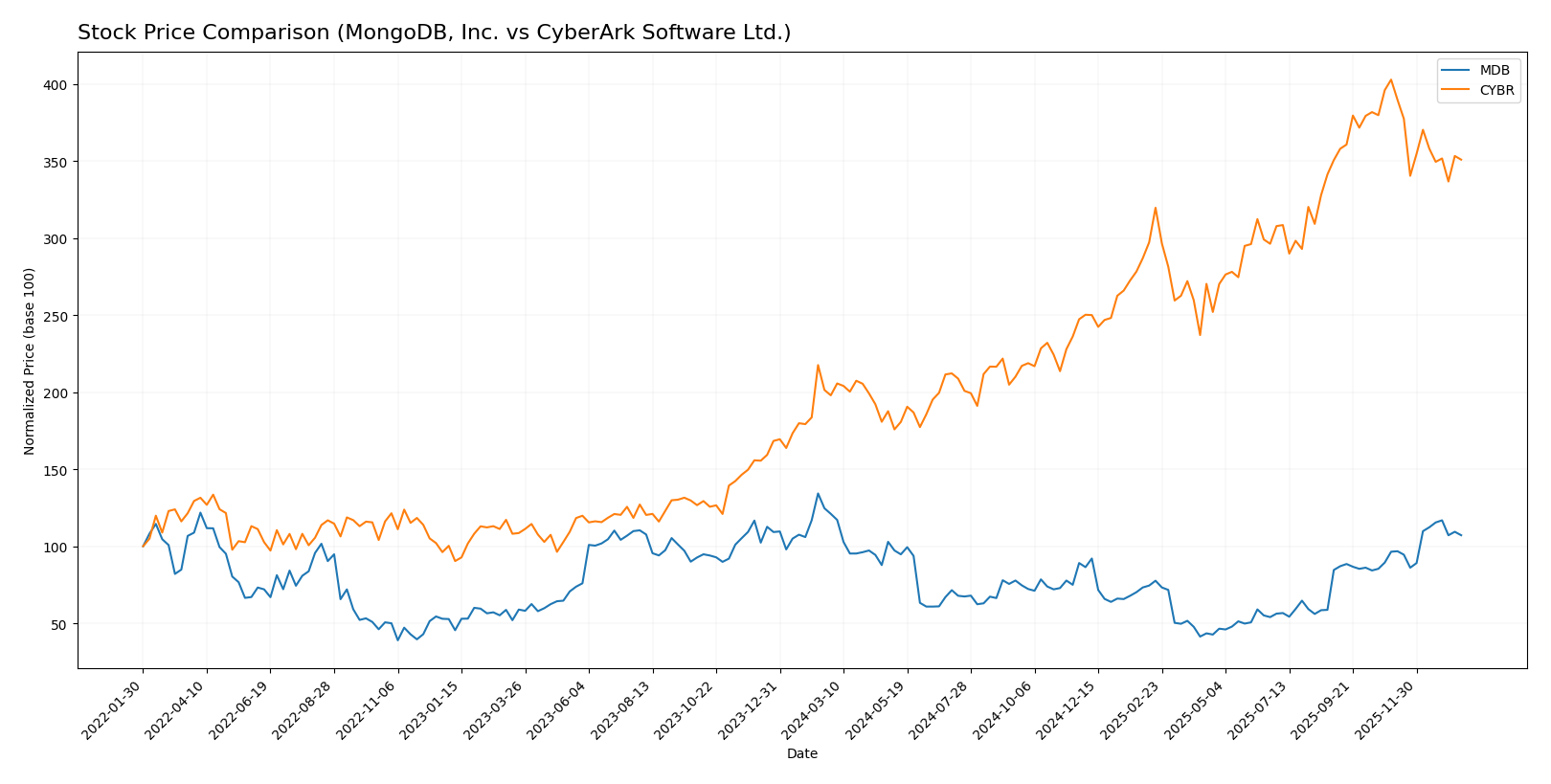Viewport: 1551px width, 784px height.
Task: Pick the 2024-12-15 date tick label
Action: [1068, 709]
